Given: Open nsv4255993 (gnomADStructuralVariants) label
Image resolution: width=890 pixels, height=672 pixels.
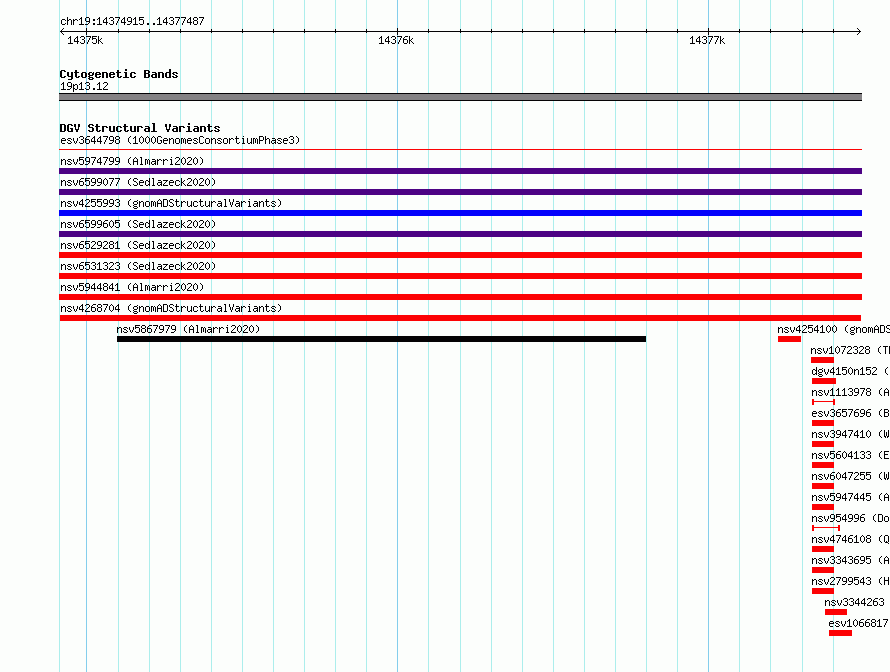Looking at the screenshot, I should click(x=171, y=203).
